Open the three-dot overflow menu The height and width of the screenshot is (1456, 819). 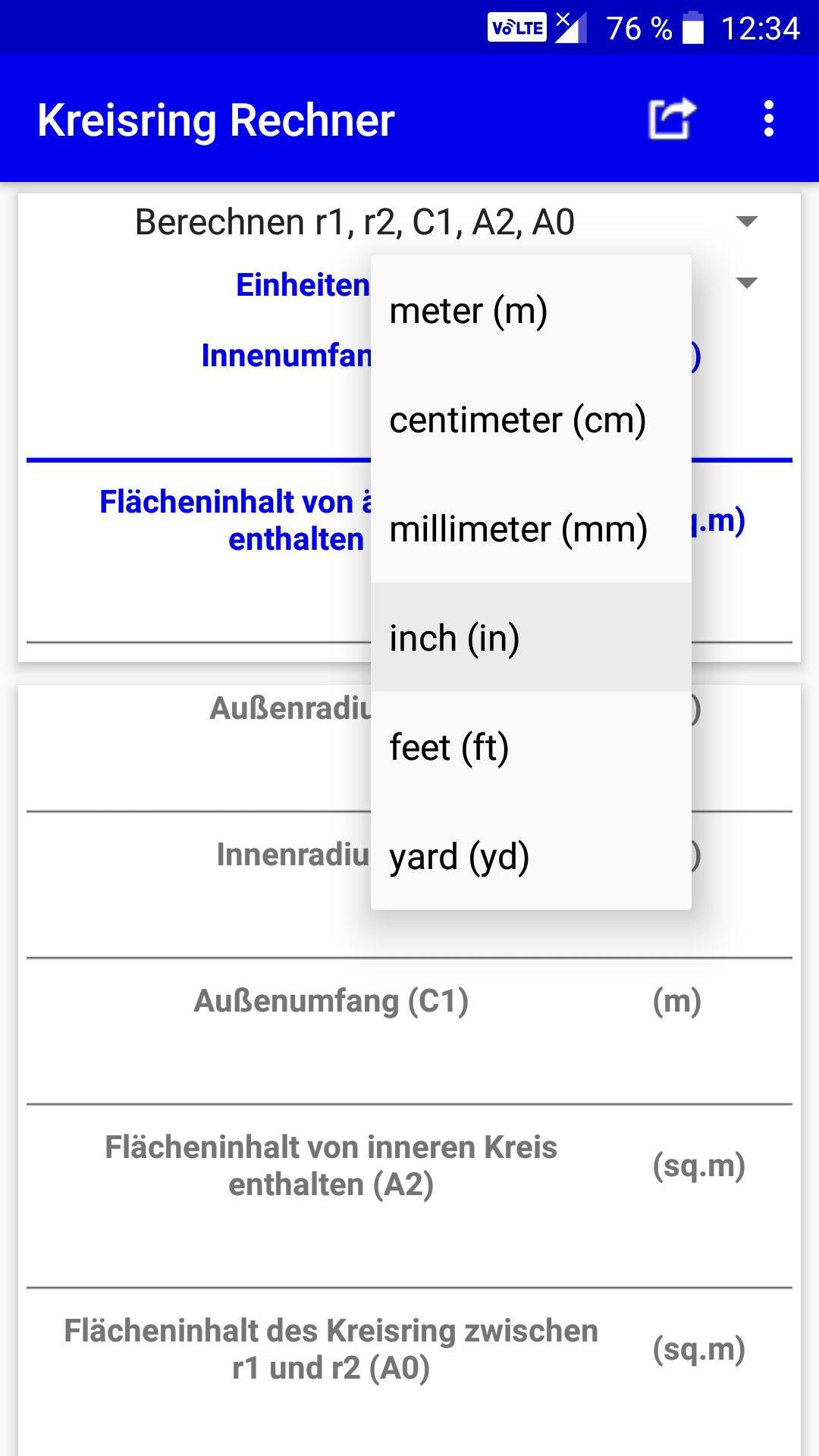(769, 119)
